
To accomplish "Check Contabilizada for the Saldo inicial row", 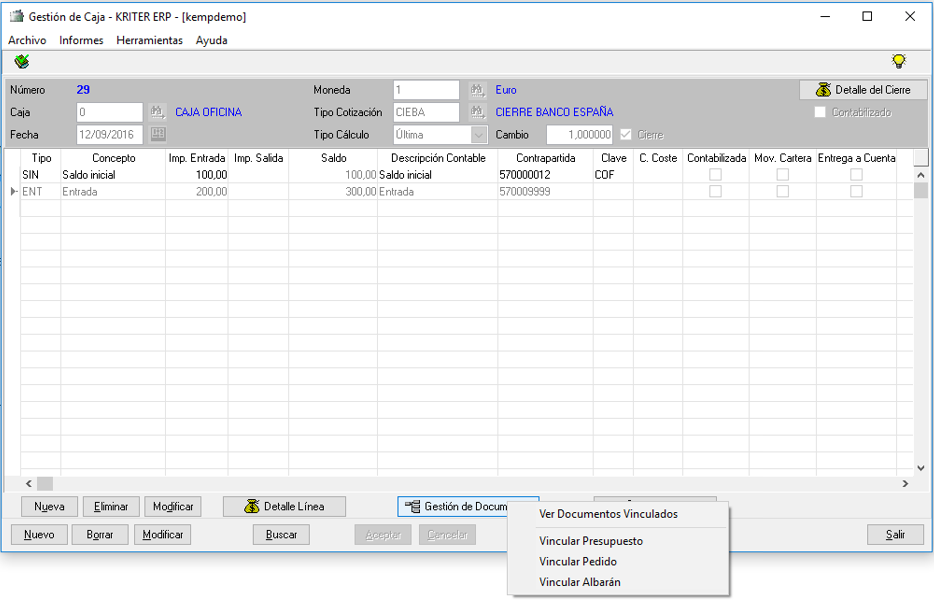I will coord(715,174).
